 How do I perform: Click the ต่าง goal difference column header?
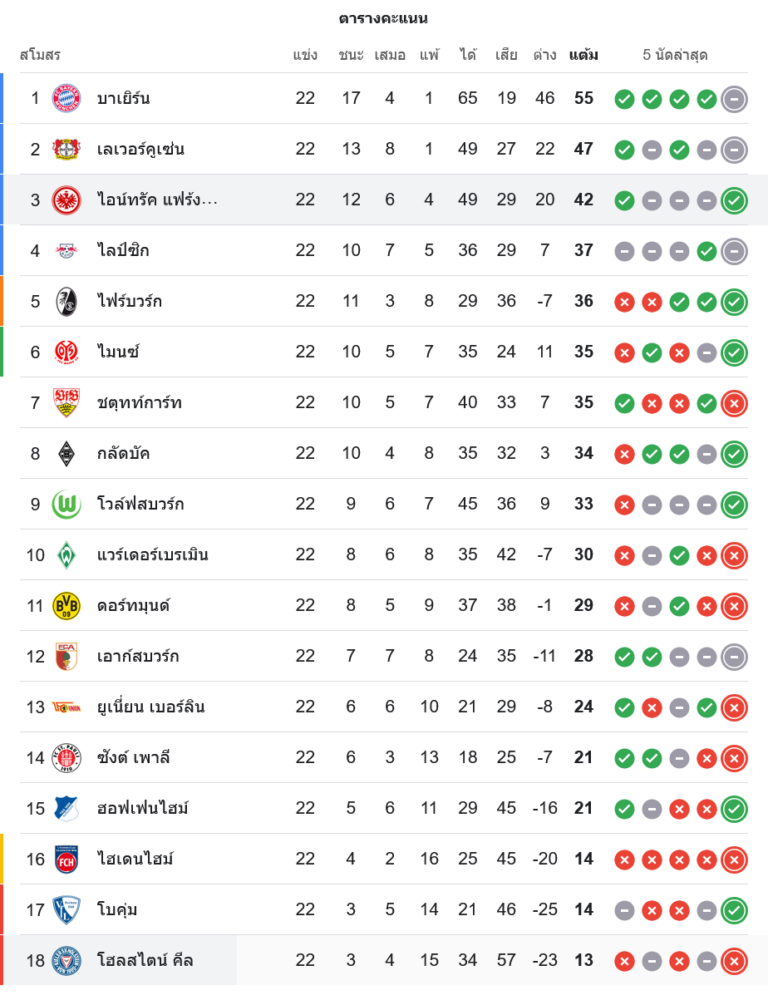pos(545,55)
